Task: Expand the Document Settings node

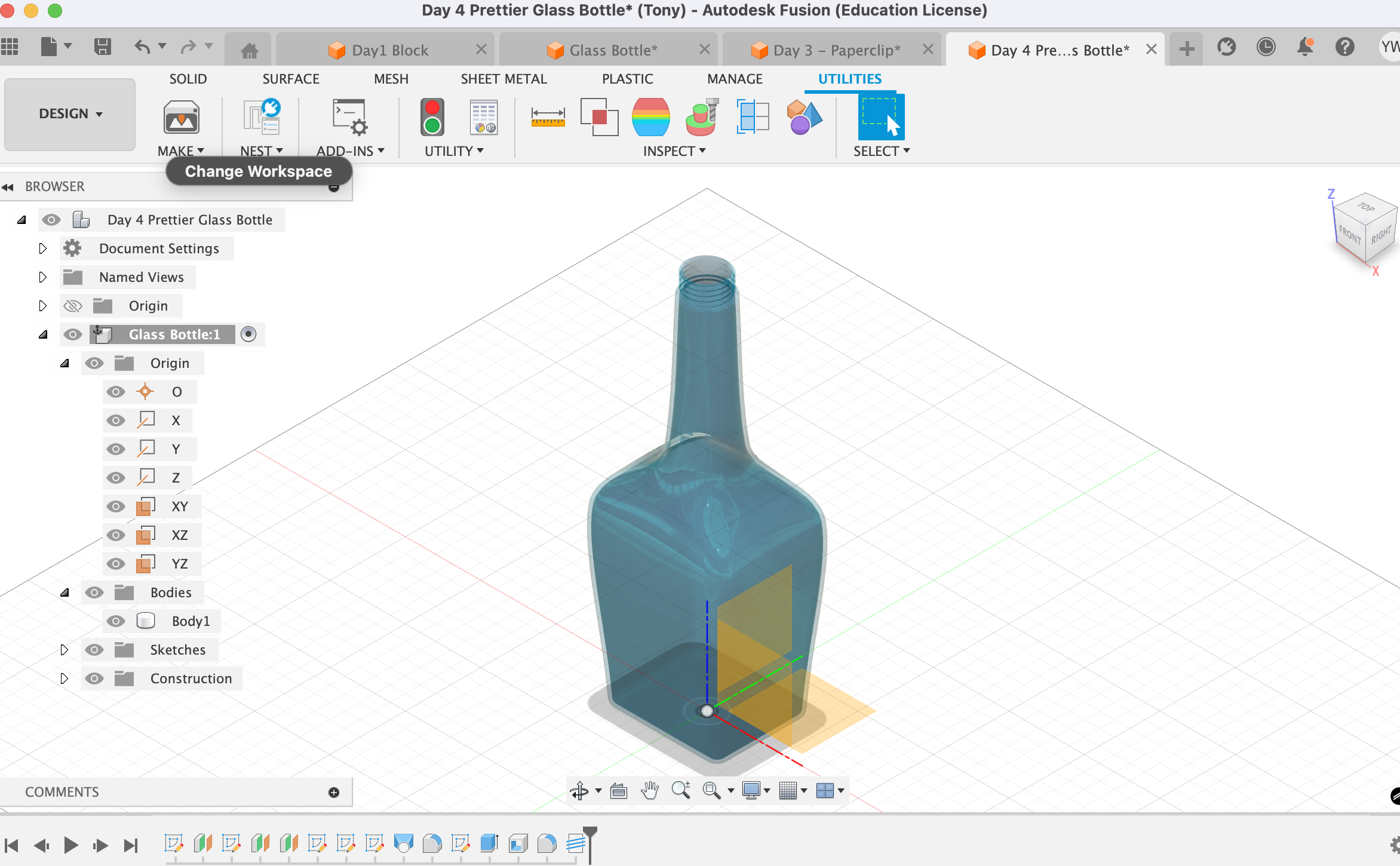Action: [x=42, y=248]
